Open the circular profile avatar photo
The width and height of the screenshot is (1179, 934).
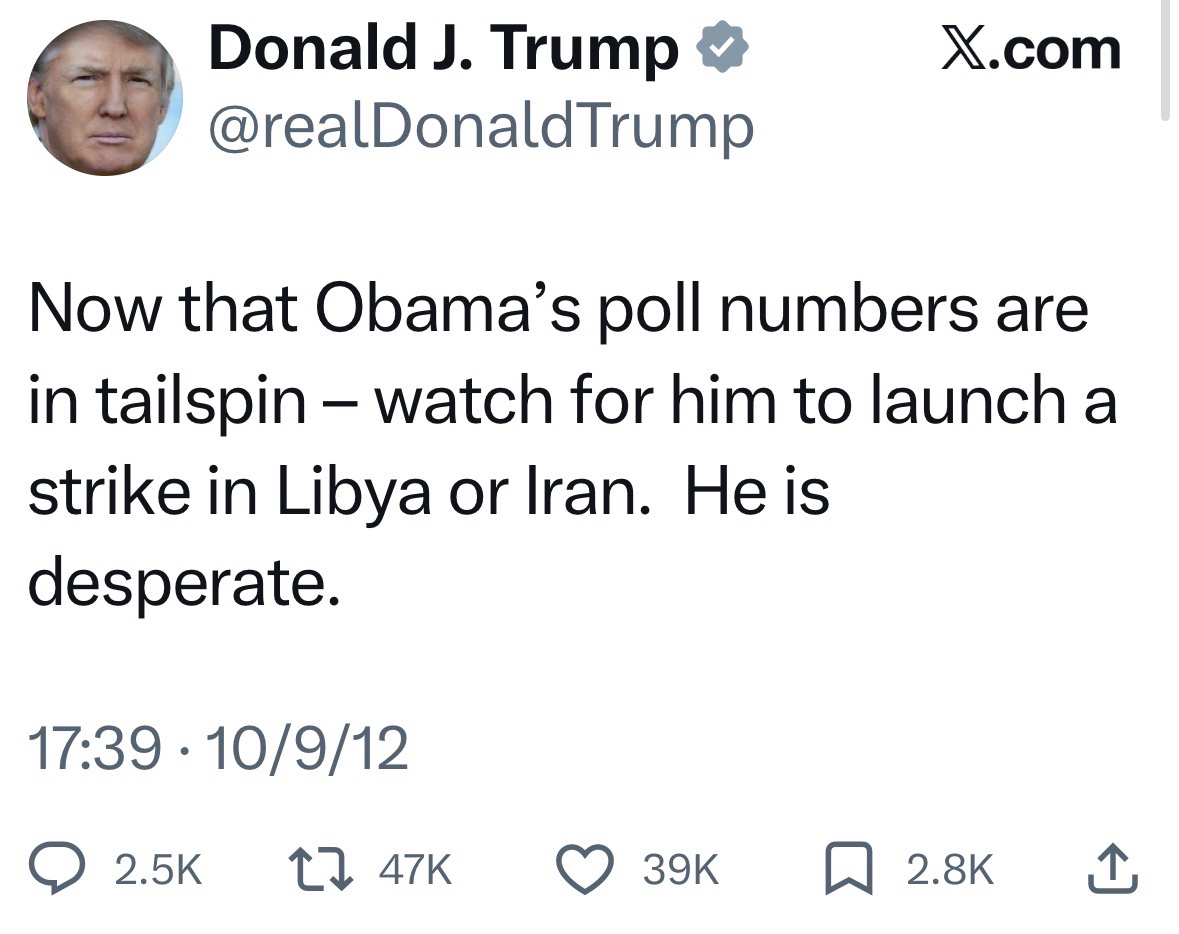[104, 98]
